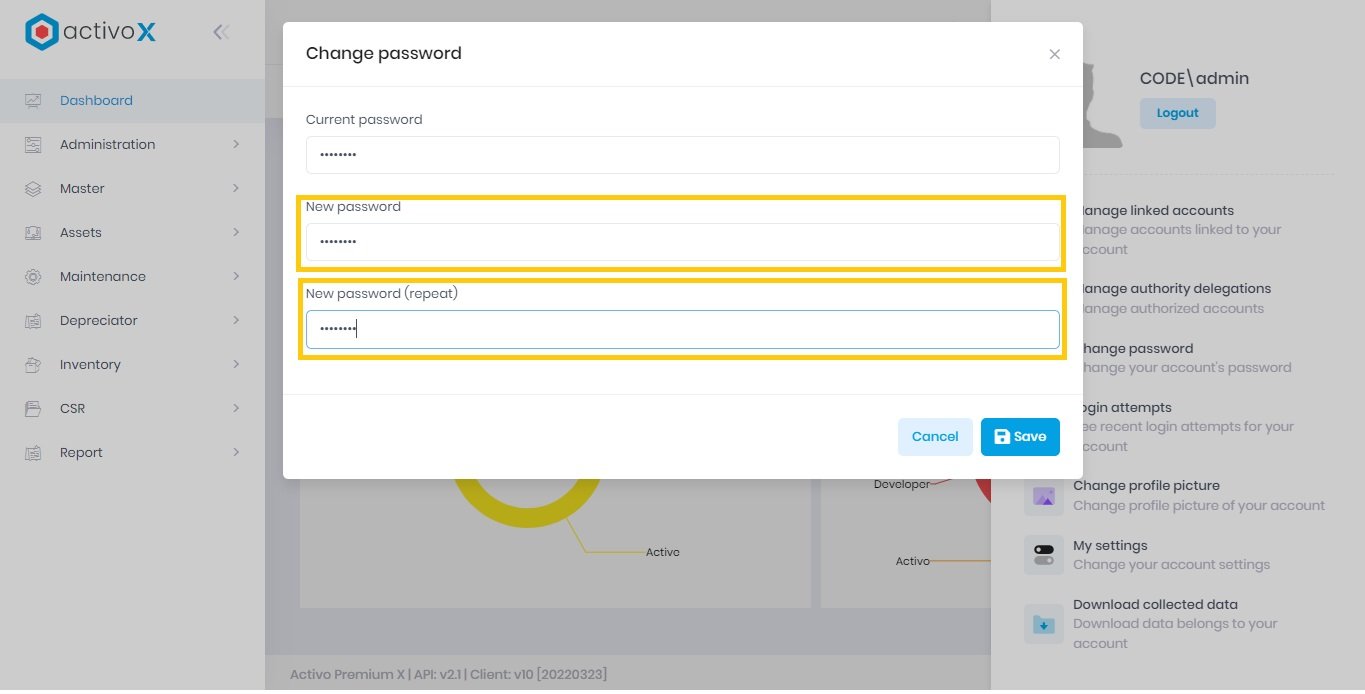The image size is (1365, 694).
Task: Click the Maintenance wrench icon
Action: click(x=34, y=276)
